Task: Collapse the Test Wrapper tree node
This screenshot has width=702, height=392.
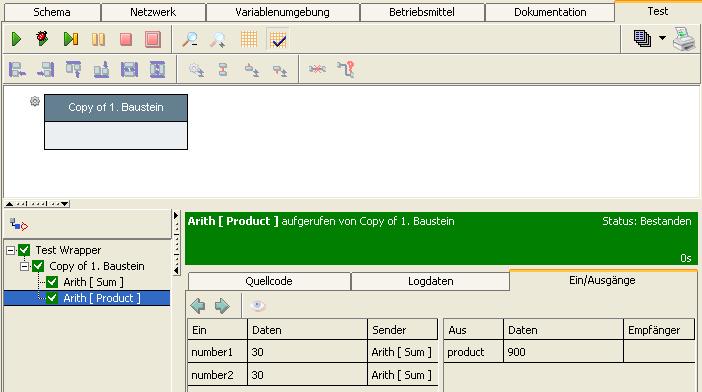Action: coord(11,250)
